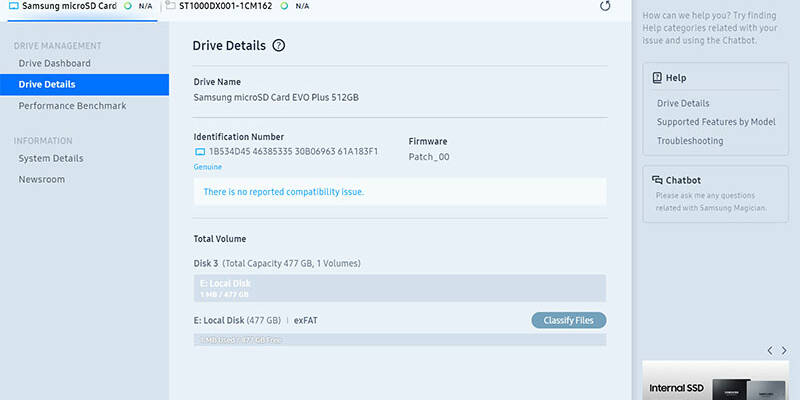Click the Genuine authentication link
The width and height of the screenshot is (800, 400).
[208, 167]
